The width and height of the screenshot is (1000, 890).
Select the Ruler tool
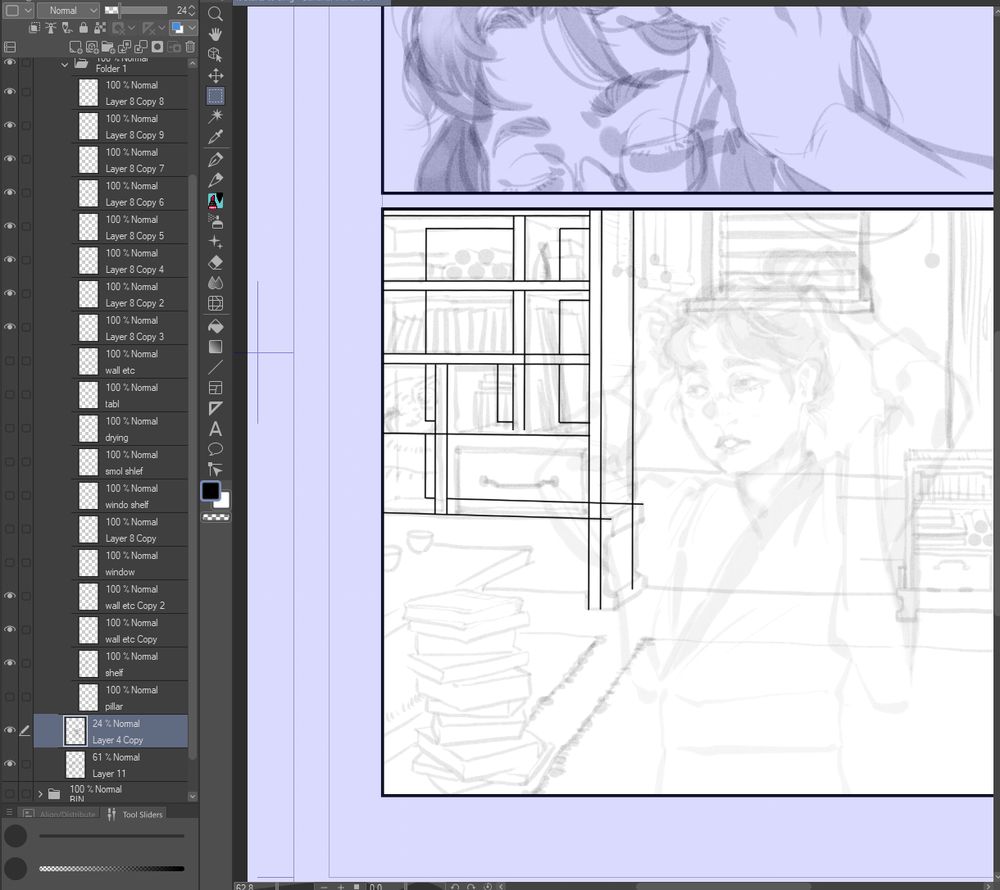pyautogui.click(x=216, y=408)
